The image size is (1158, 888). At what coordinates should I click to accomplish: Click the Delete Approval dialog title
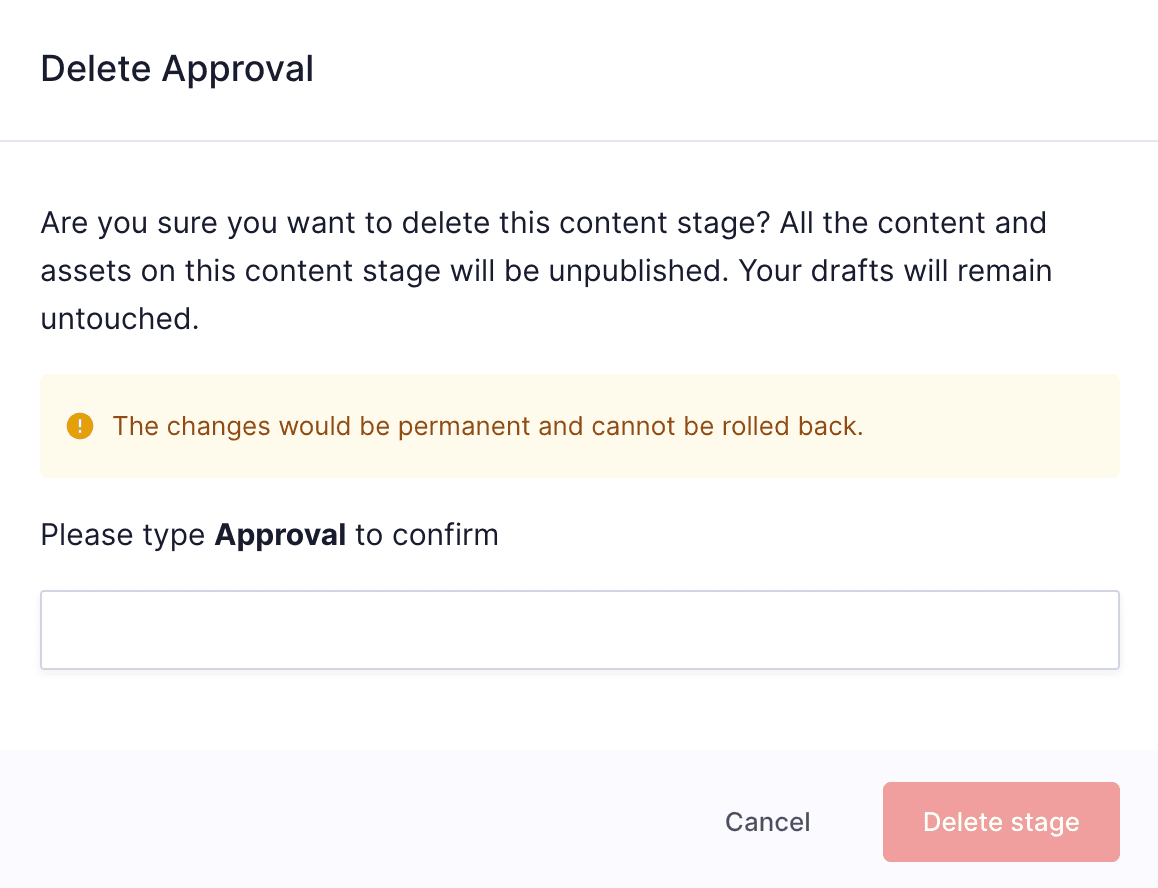pyautogui.click(x=177, y=69)
